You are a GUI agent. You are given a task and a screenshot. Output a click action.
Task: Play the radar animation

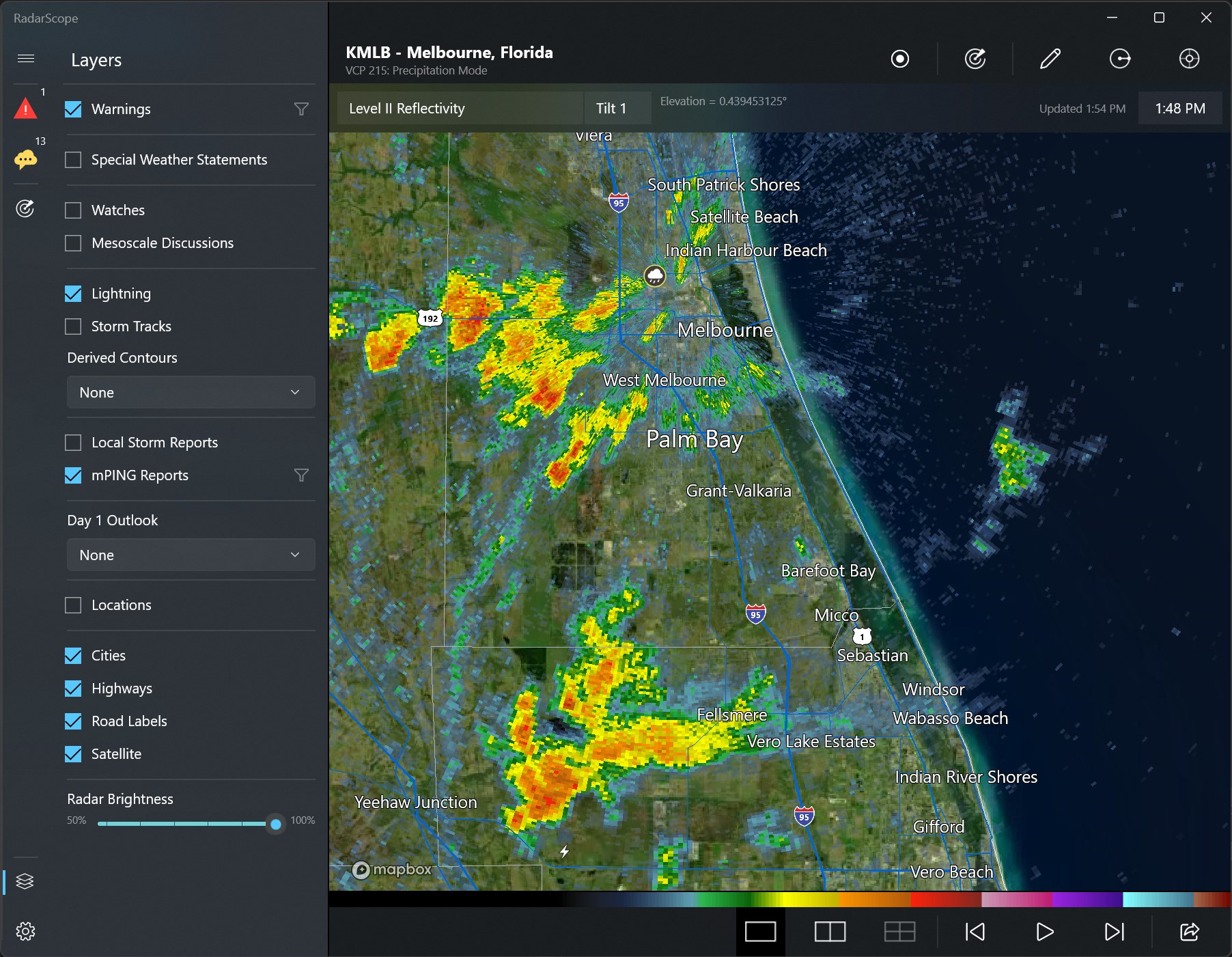click(x=1044, y=931)
